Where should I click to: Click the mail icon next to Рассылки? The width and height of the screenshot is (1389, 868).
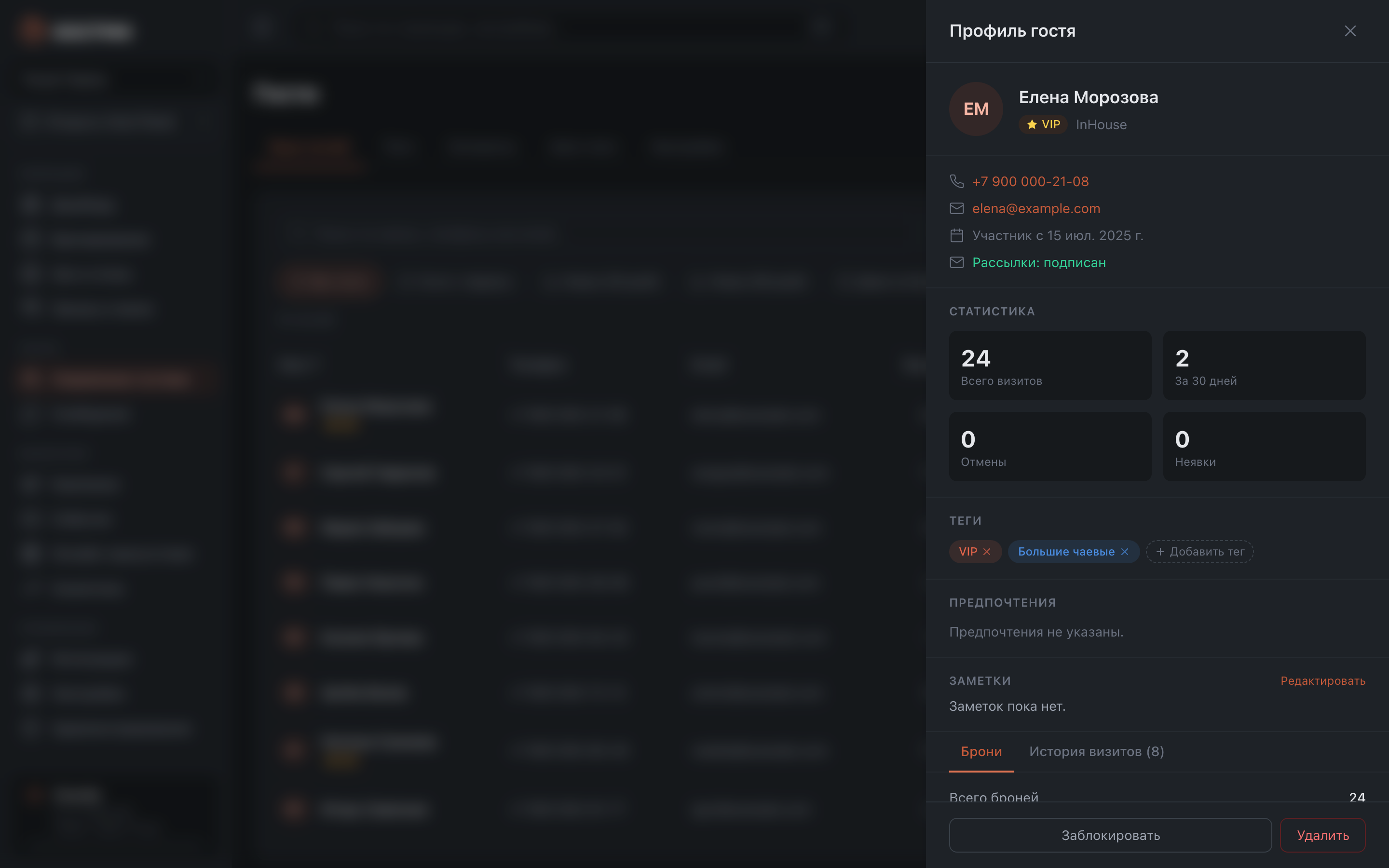tap(956, 262)
